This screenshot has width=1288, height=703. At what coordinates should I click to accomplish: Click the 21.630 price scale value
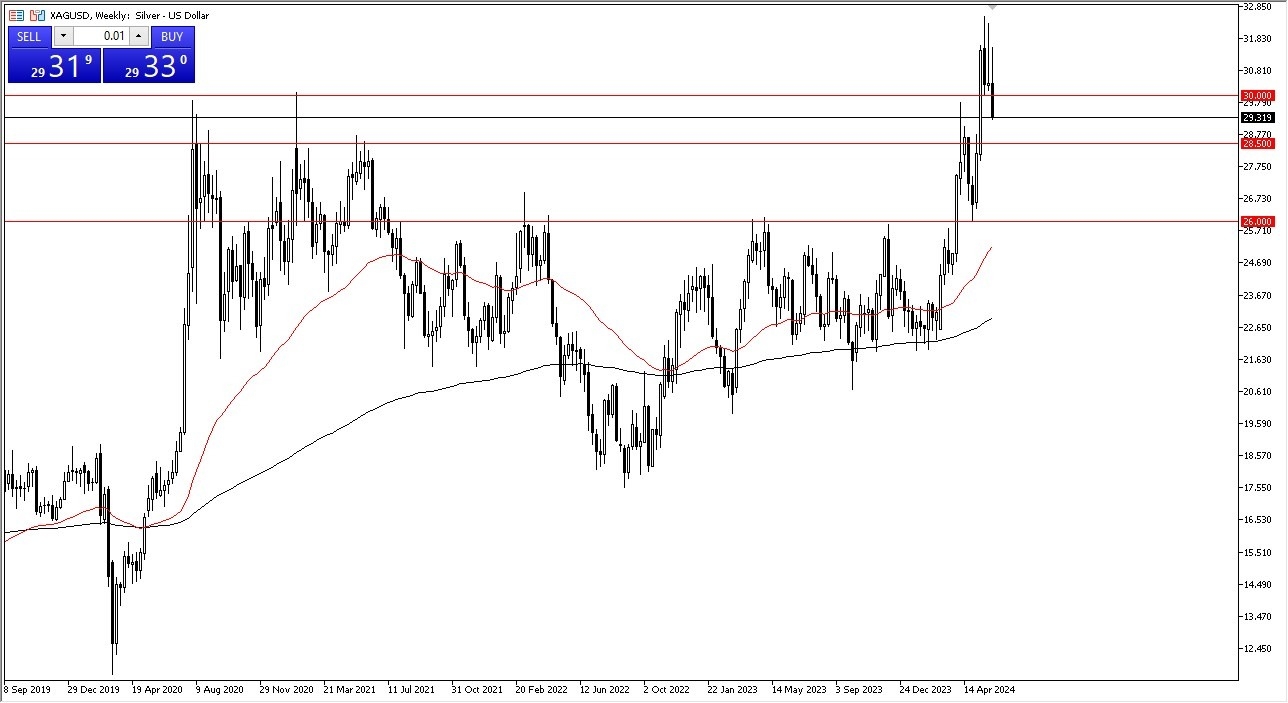pos(1256,359)
